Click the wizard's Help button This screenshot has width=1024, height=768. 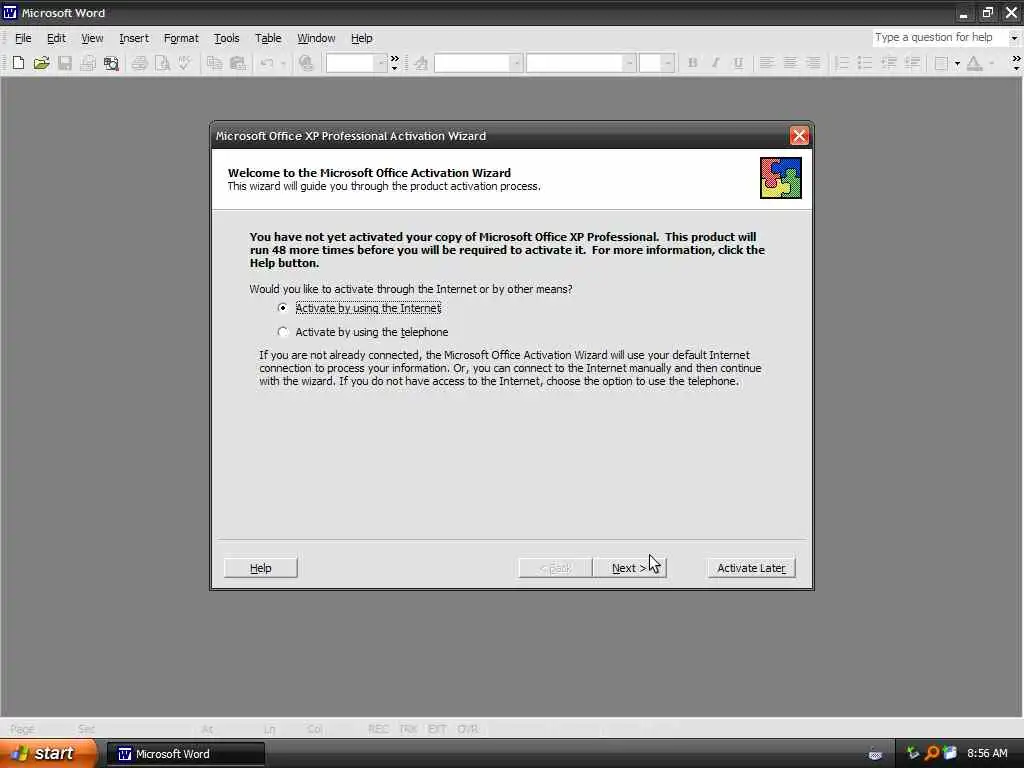point(261,568)
